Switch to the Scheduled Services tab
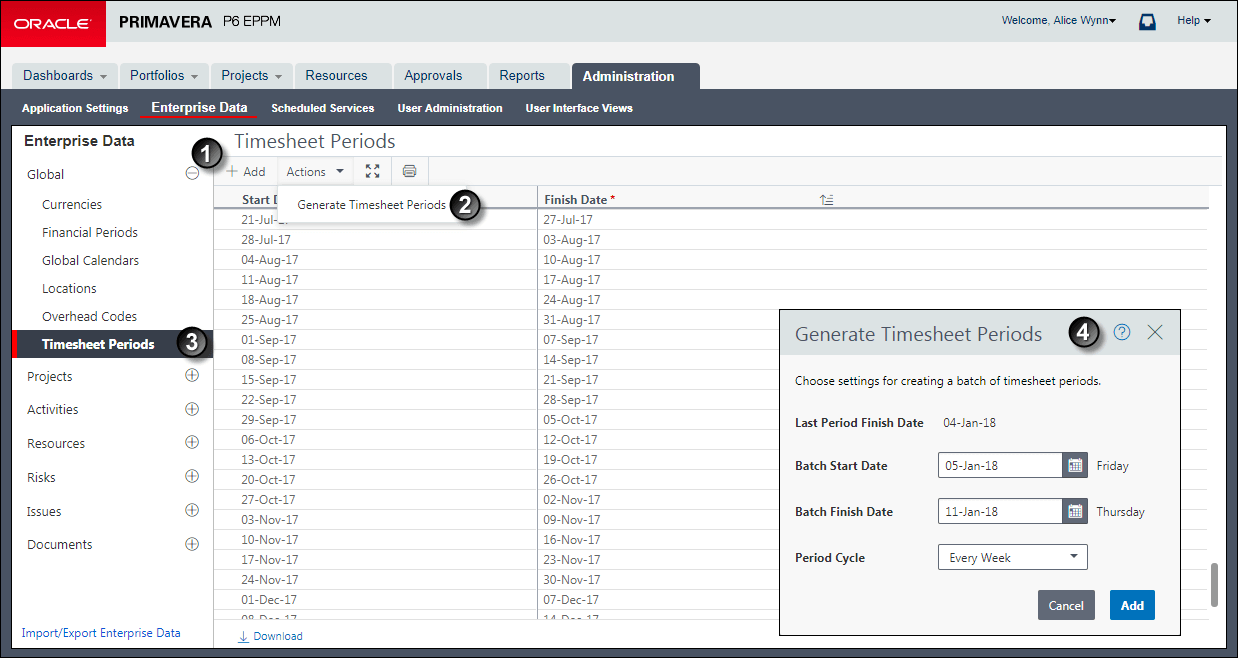The image size is (1238, 658). 322,108
